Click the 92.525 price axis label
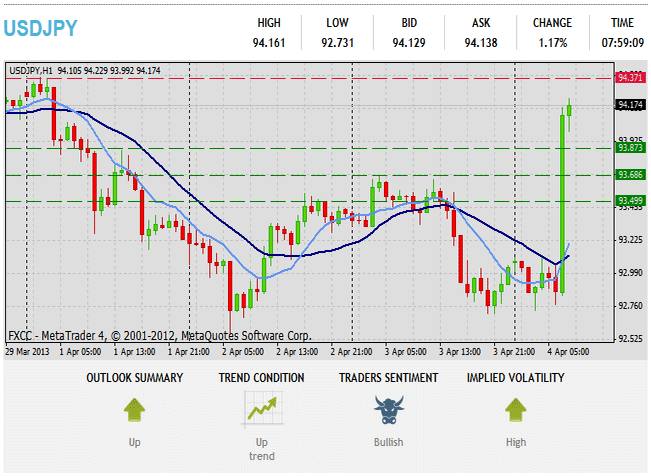Image resolution: width=651 pixels, height=476 pixels. point(631,339)
